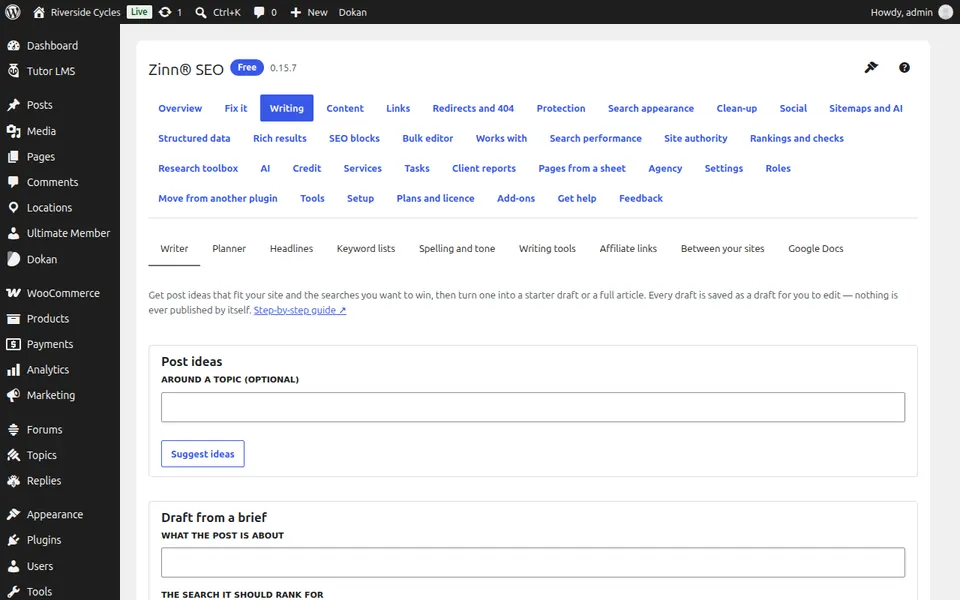Open the comments bubble icon in admin bar
Image resolution: width=960 pixels, height=600 pixels.
point(259,12)
